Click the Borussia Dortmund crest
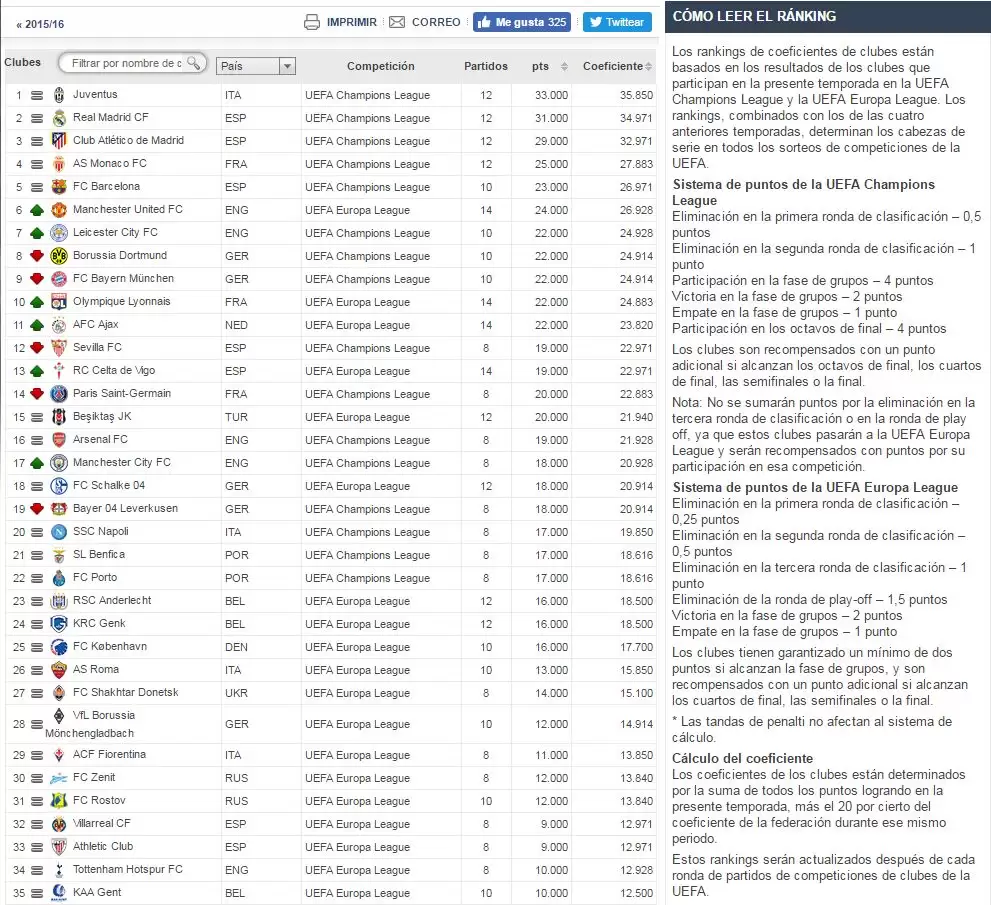The width and height of the screenshot is (991, 905). pos(59,256)
